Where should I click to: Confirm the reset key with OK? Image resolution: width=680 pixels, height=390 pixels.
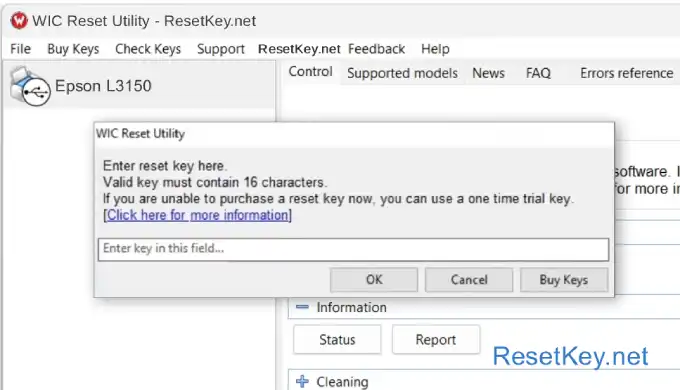pos(374,280)
